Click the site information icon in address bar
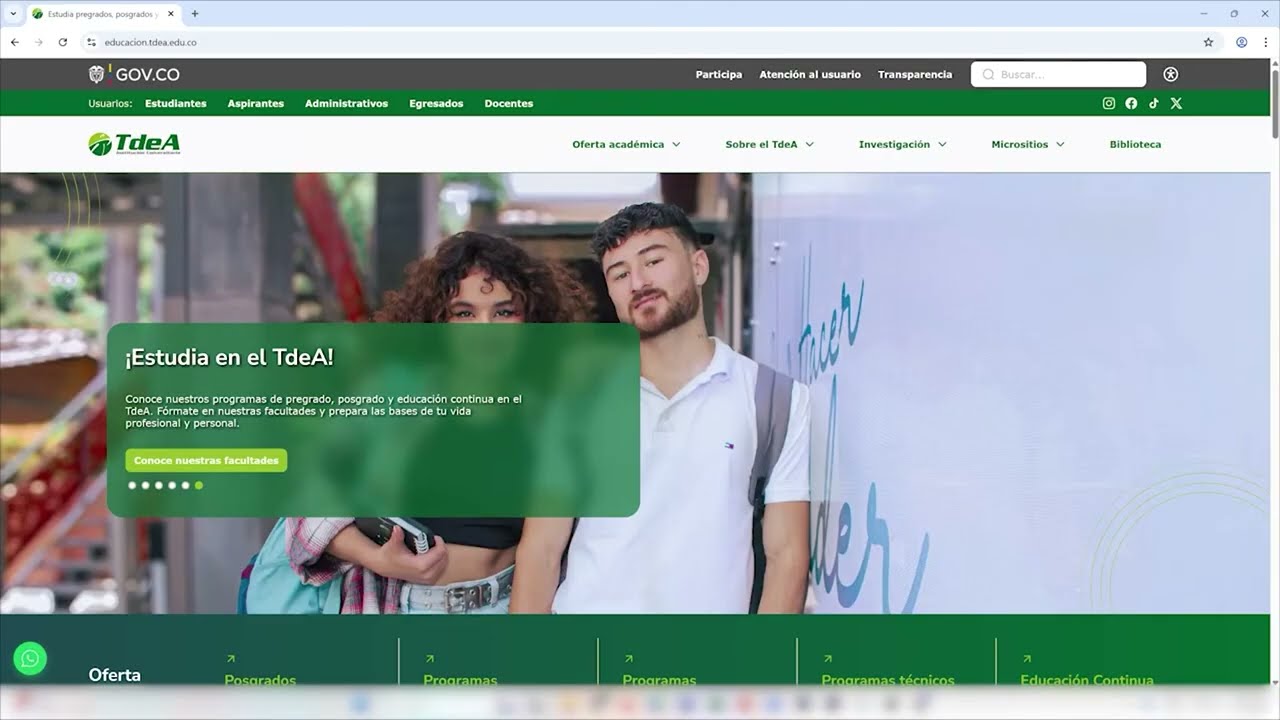The width and height of the screenshot is (1280, 720). coord(91,42)
